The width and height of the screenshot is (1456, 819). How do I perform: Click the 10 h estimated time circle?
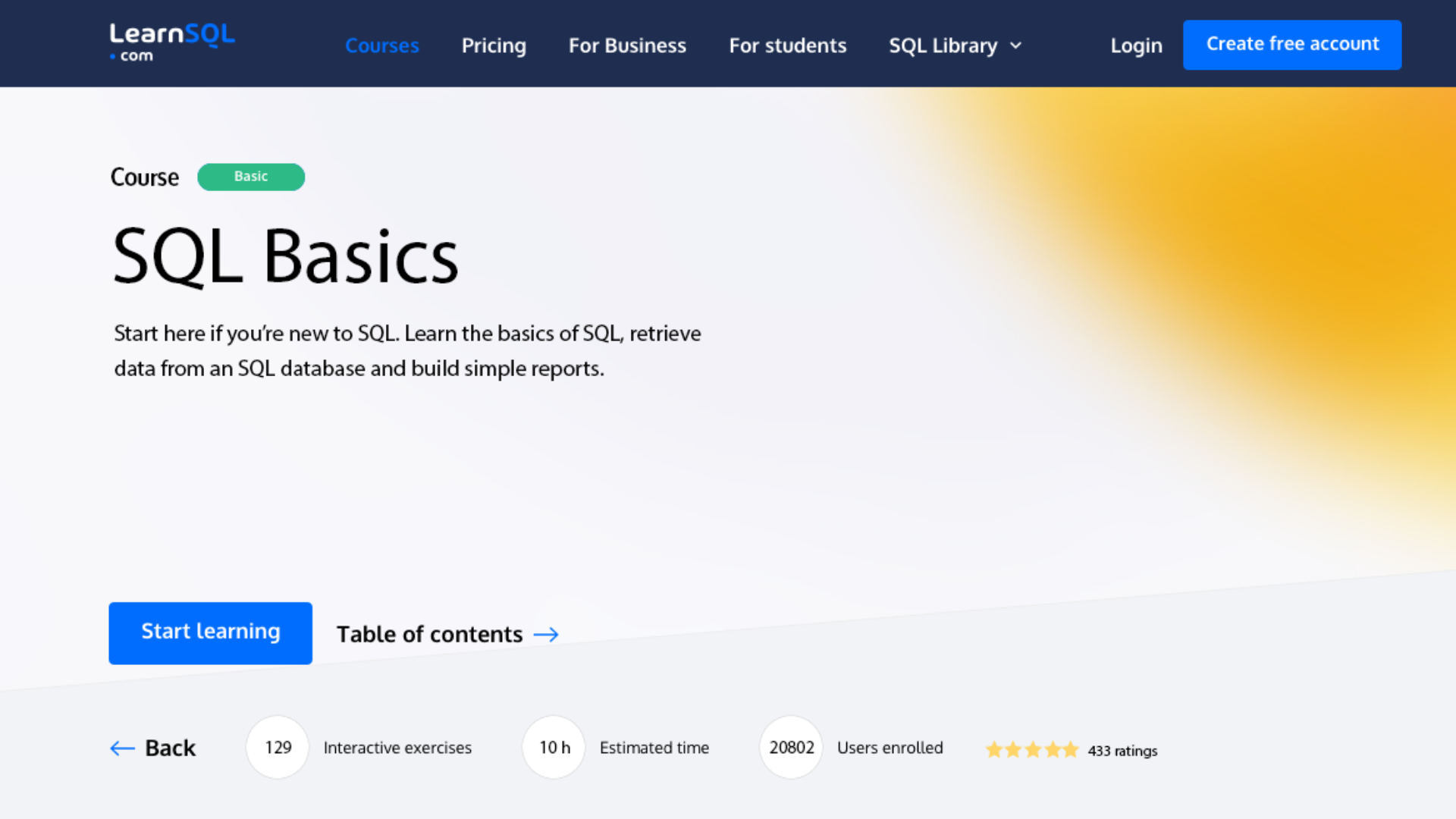554,747
